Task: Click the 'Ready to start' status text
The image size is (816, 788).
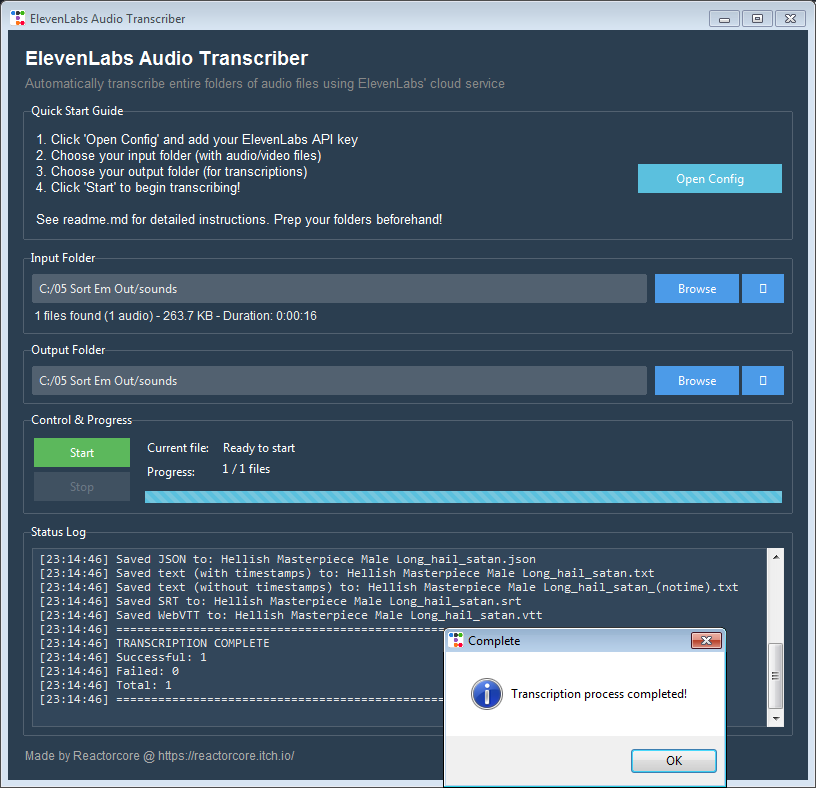Action: (259, 448)
